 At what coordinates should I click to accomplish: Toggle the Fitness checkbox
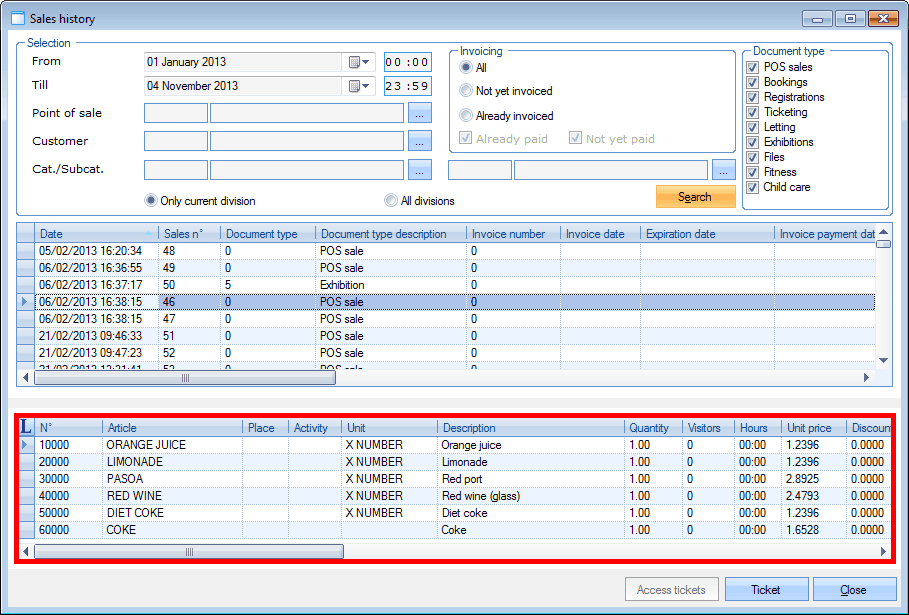[x=753, y=172]
